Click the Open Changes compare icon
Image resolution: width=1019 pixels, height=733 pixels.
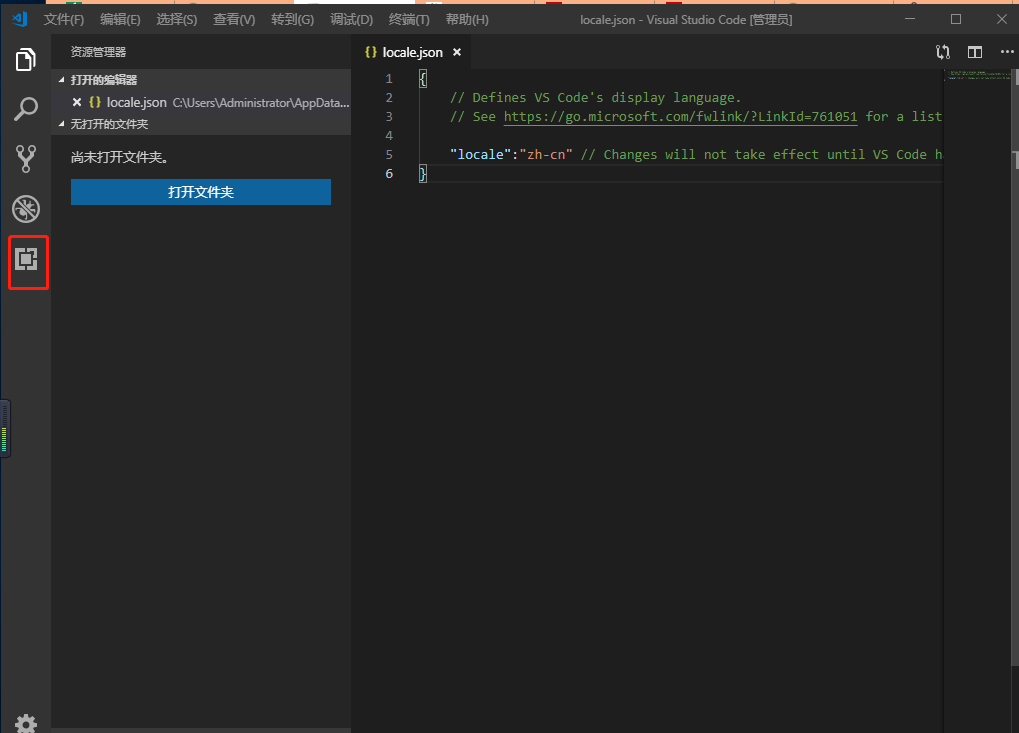pos(942,52)
